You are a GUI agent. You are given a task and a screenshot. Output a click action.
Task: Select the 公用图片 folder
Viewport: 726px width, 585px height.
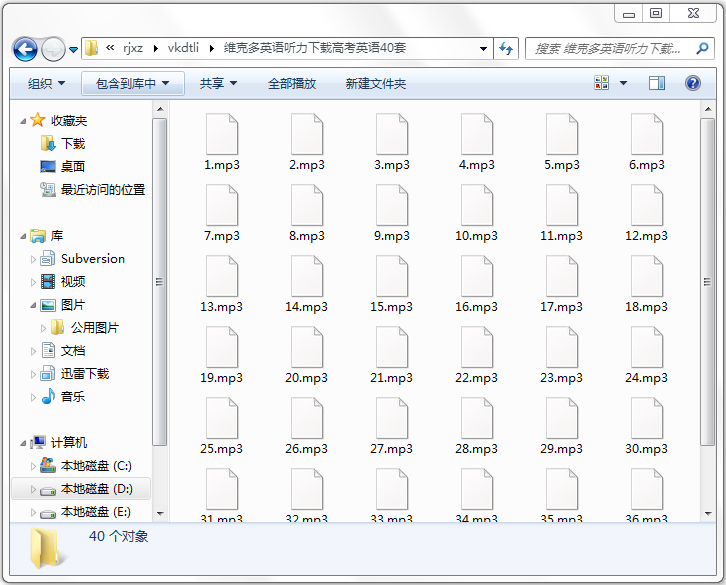[x=85, y=327]
